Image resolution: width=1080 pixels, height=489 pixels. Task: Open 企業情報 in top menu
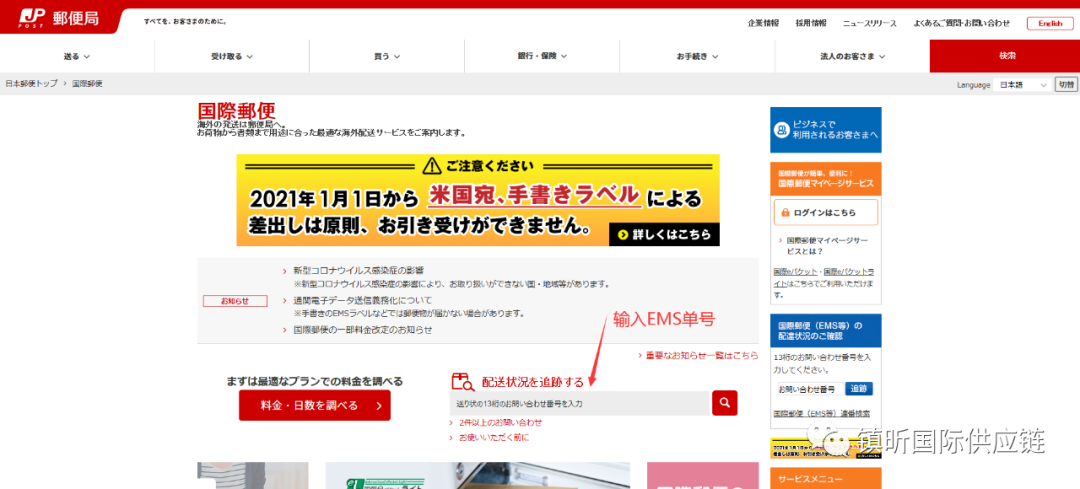(763, 23)
